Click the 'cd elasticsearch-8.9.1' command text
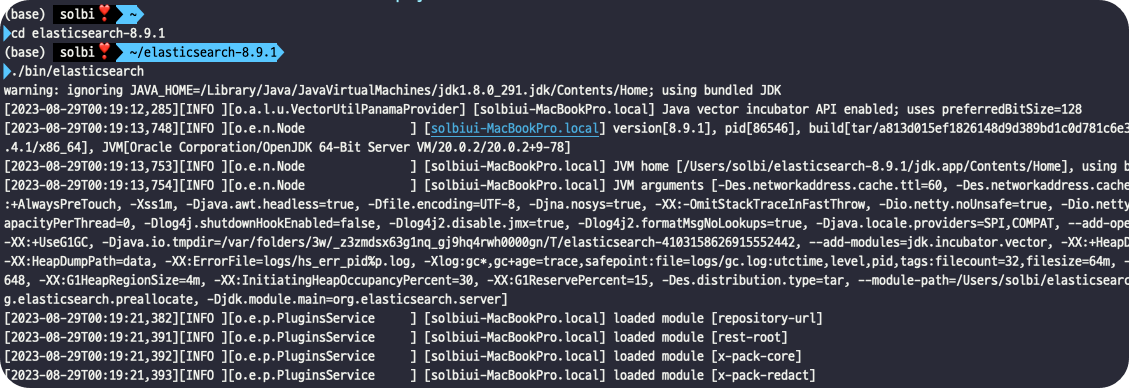Screen dimensions: 1129x388 click(x=89, y=33)
